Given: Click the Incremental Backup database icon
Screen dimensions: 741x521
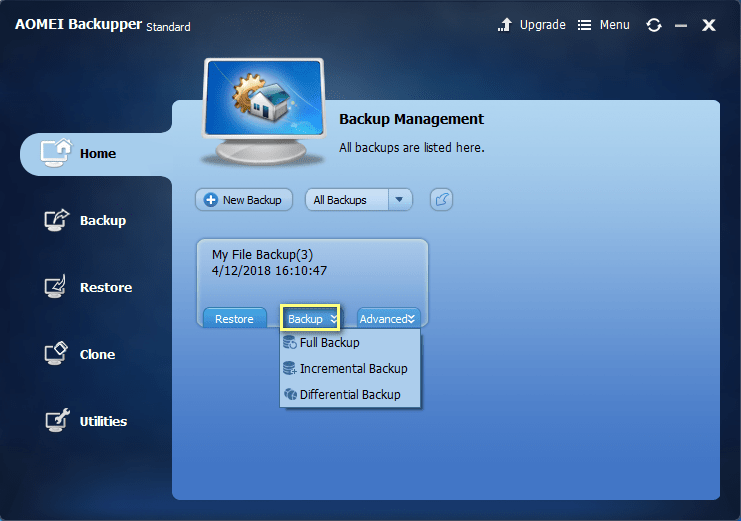Looking at the screenshot, I should 289,368.
